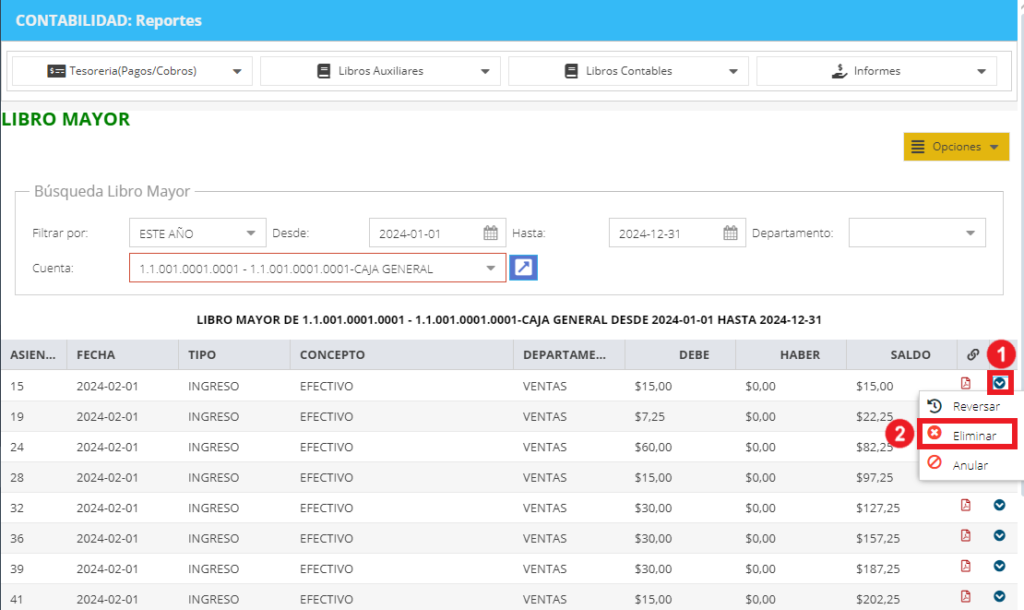Expand actions chevron for asiento 39
The width and height of the screenshot is (1024, 610).
click(999, 566)
